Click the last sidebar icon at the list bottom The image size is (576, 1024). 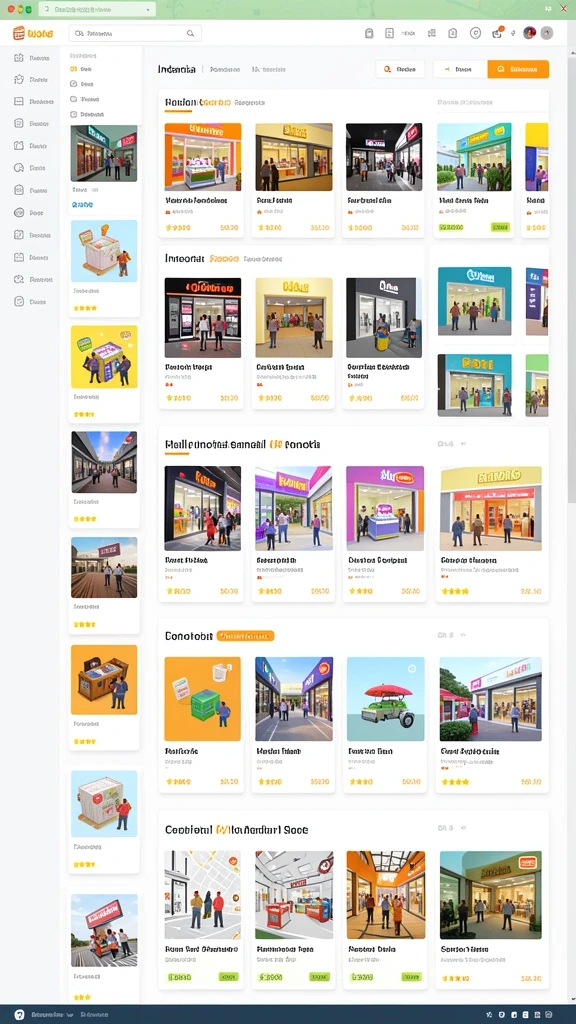[19, 302]
